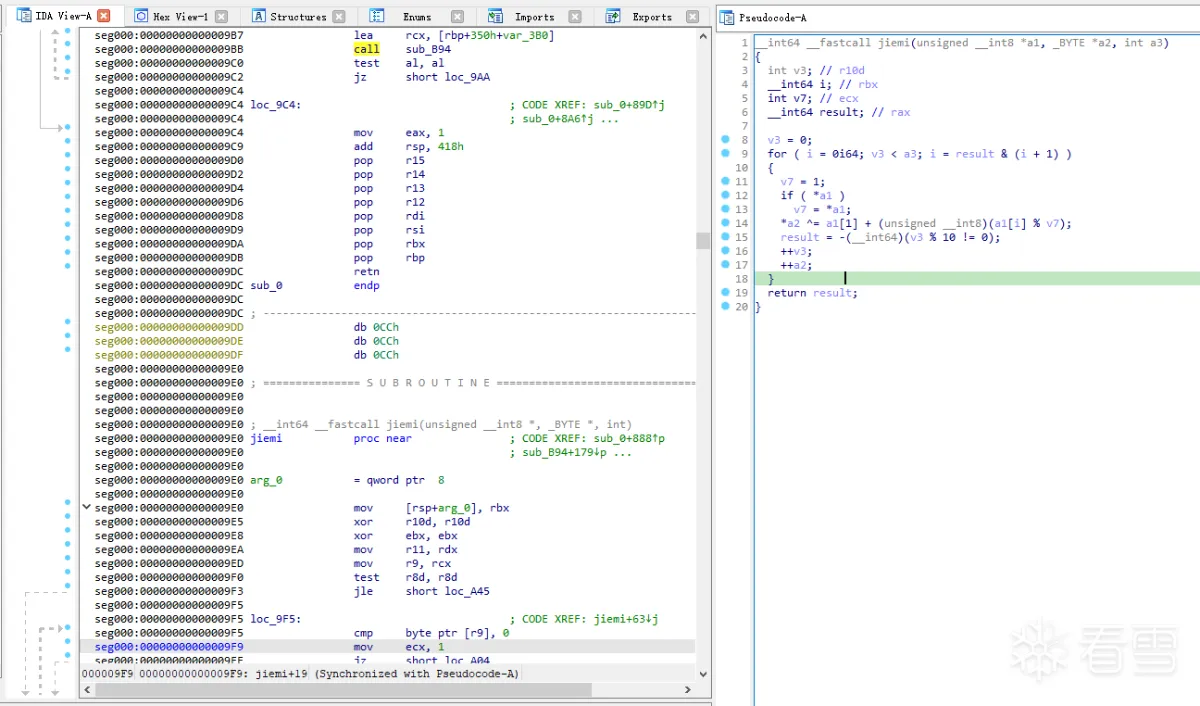
Task: Click the Exports tab icon
Action: [613, 16]
